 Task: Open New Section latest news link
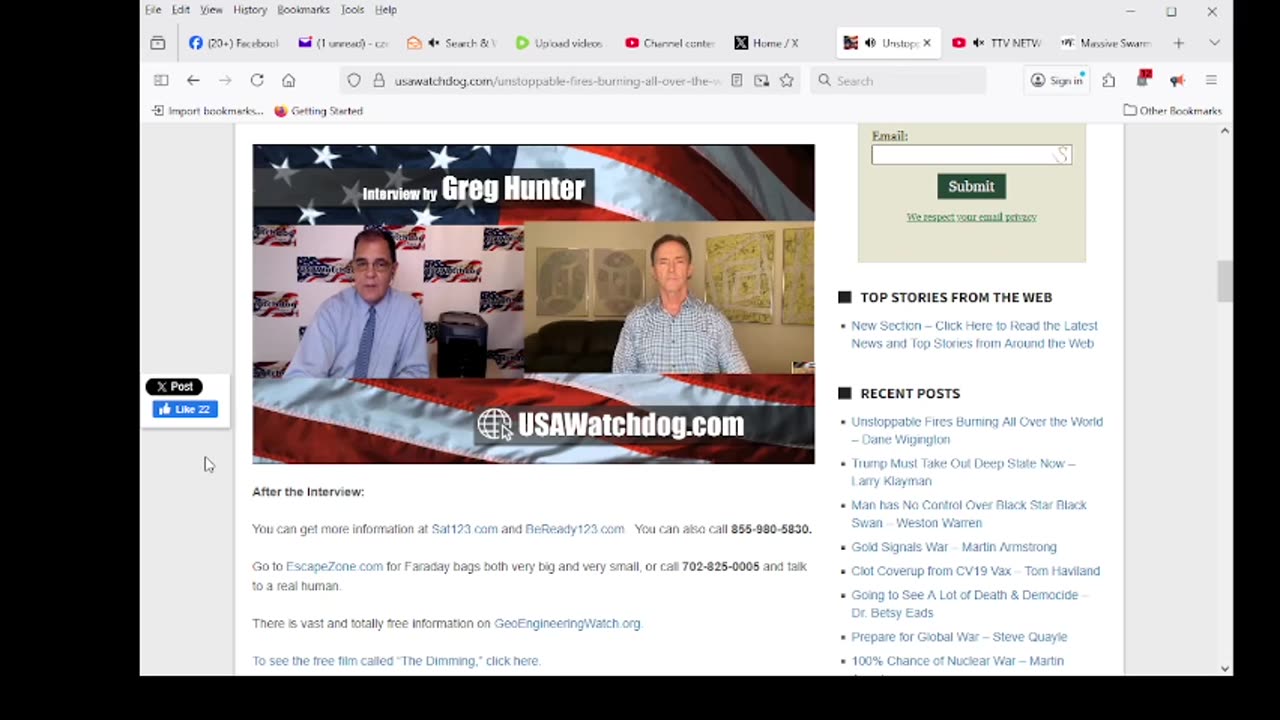(x=974, y=334)
